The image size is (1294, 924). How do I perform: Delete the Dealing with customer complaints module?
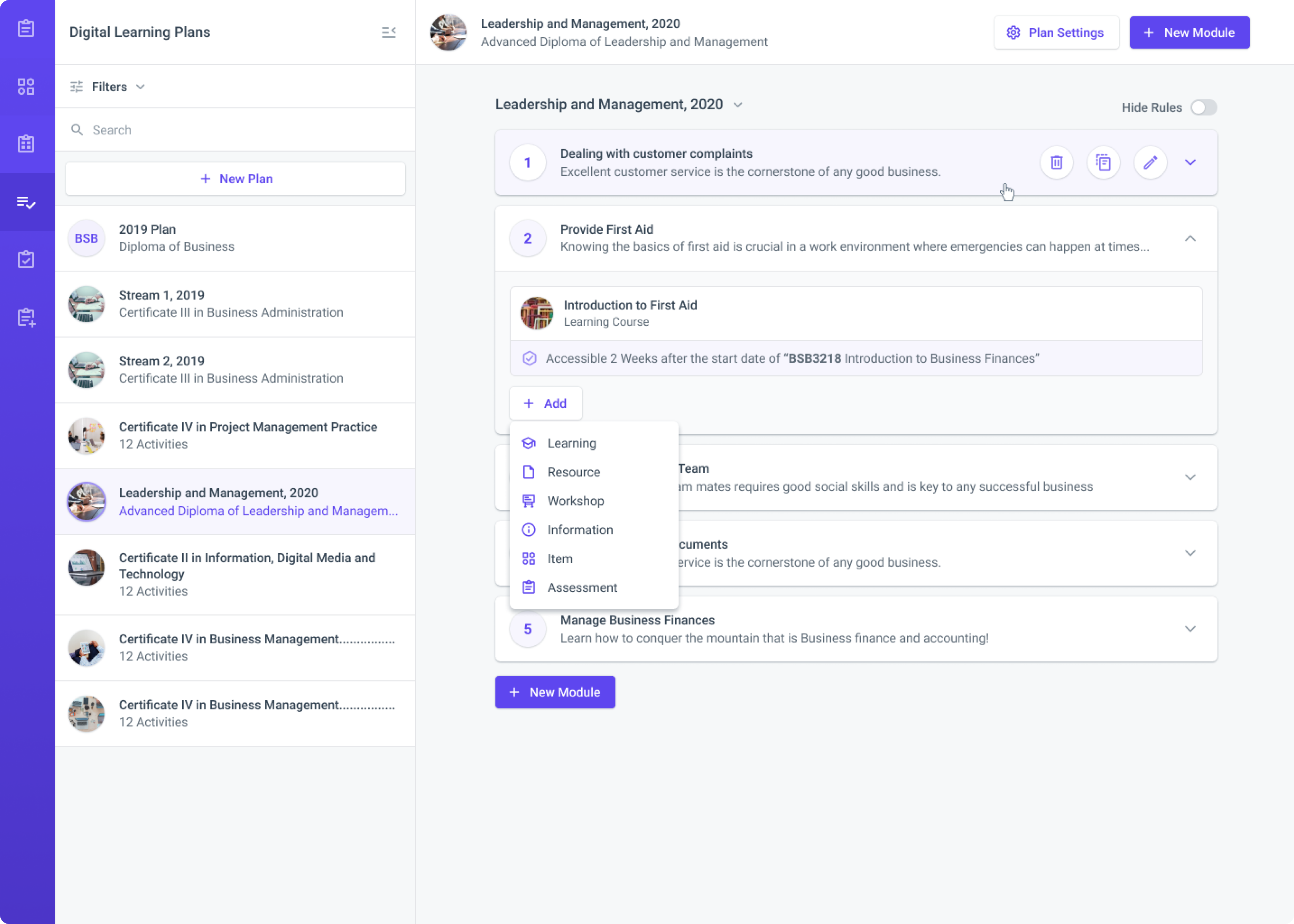coord(1056,163)
